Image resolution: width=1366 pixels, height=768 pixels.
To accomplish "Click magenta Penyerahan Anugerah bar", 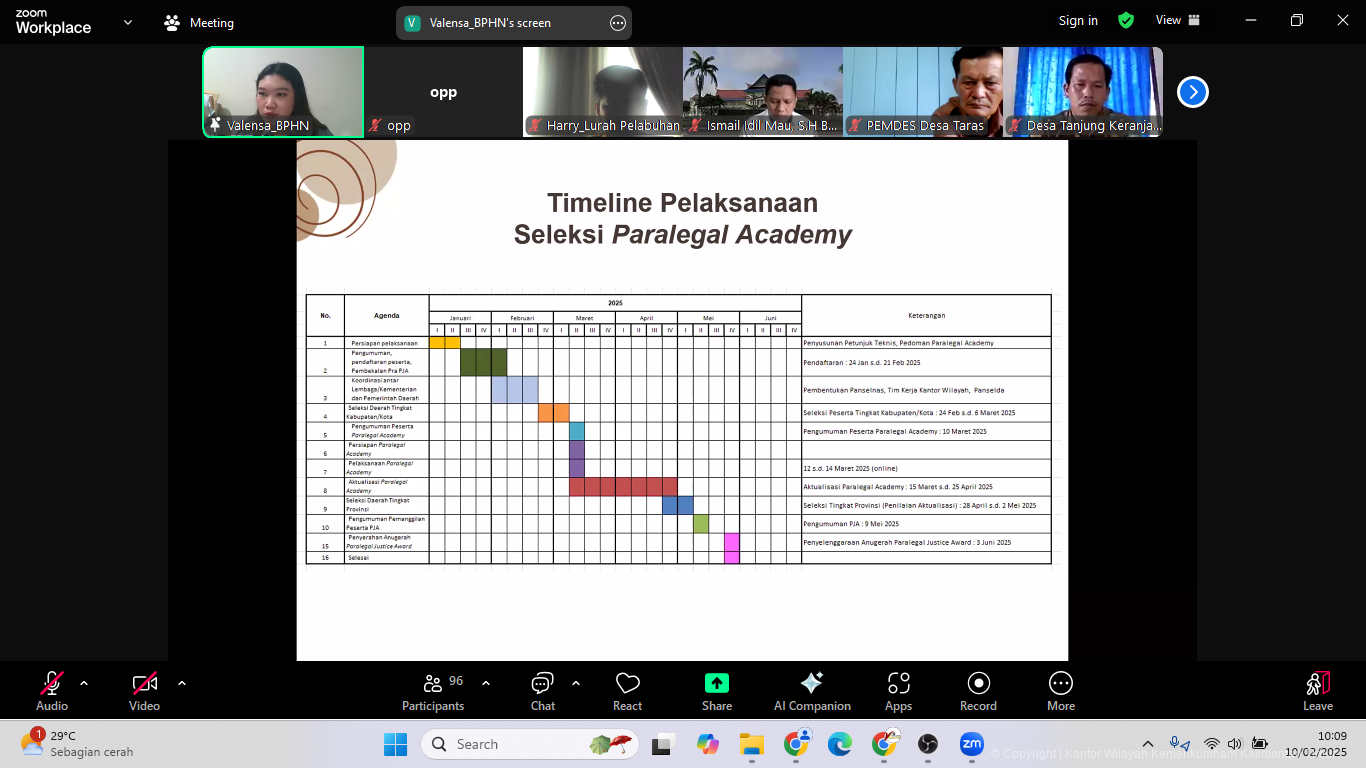I will click(x=732, y=548).
